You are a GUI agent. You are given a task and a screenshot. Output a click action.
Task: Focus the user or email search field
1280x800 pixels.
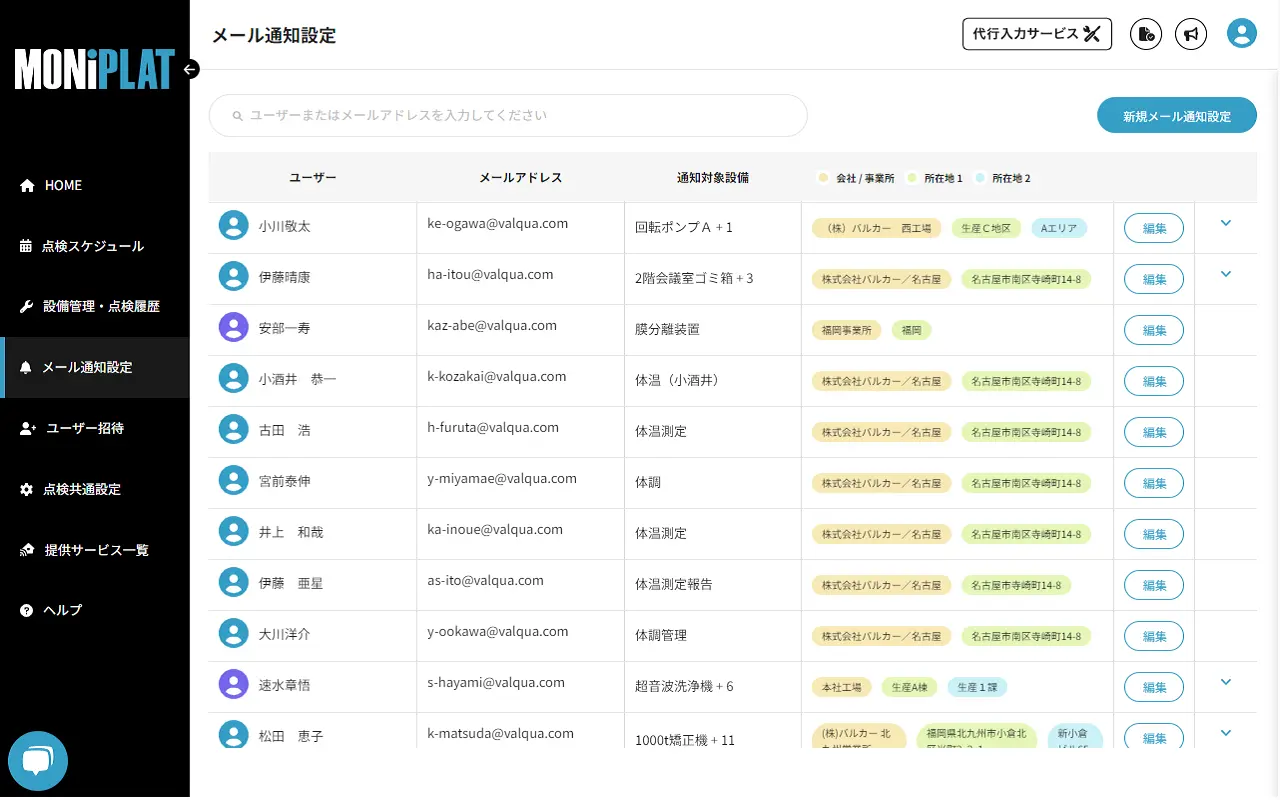coord(508,116)
